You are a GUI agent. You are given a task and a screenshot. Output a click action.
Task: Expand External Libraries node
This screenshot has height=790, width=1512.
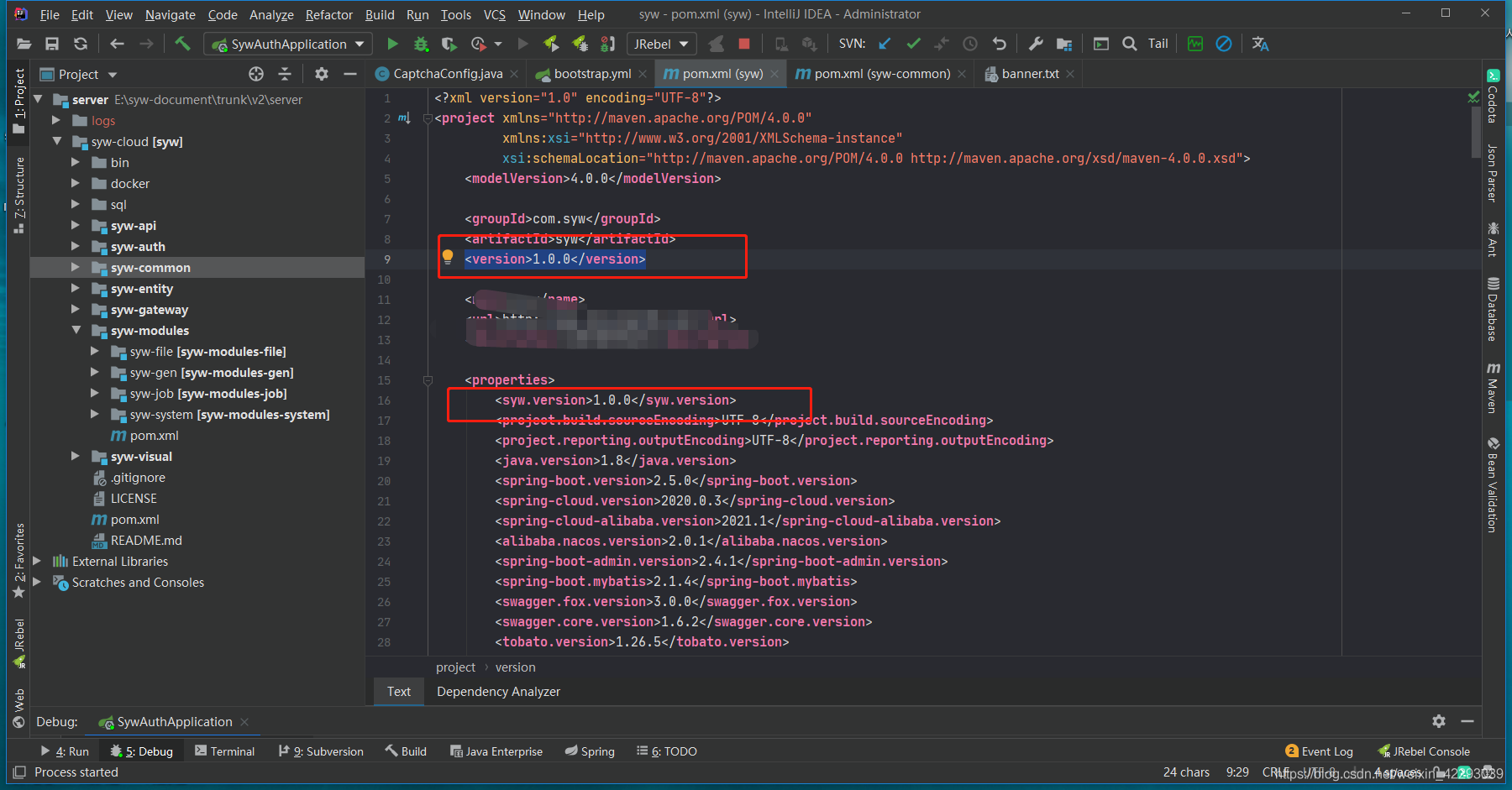click(37, 561)
